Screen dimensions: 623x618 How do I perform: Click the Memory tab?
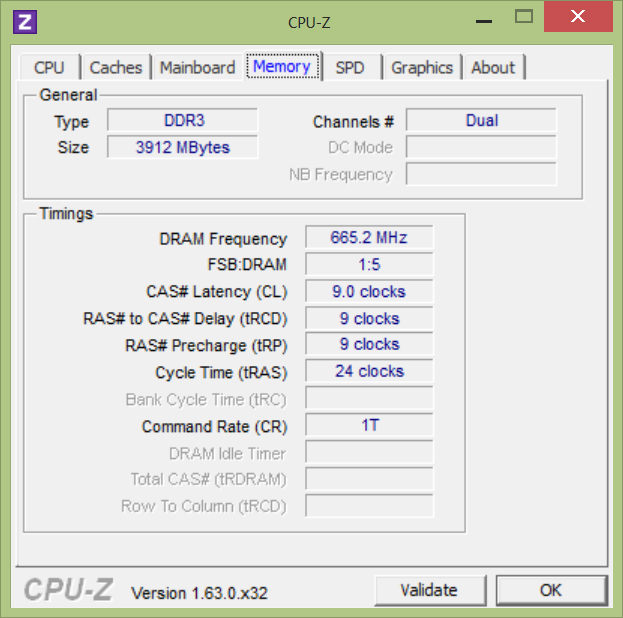(x=282, y=66)
